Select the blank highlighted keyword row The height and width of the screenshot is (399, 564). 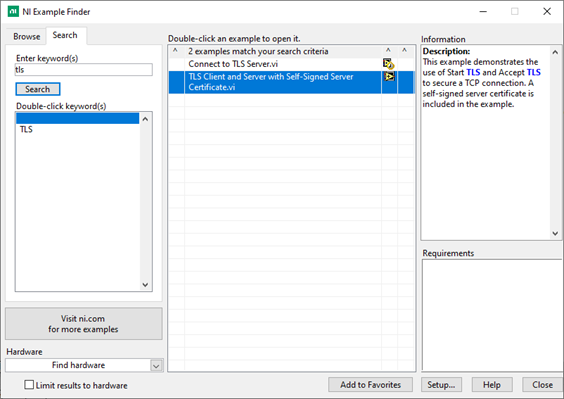pos(77,118)
